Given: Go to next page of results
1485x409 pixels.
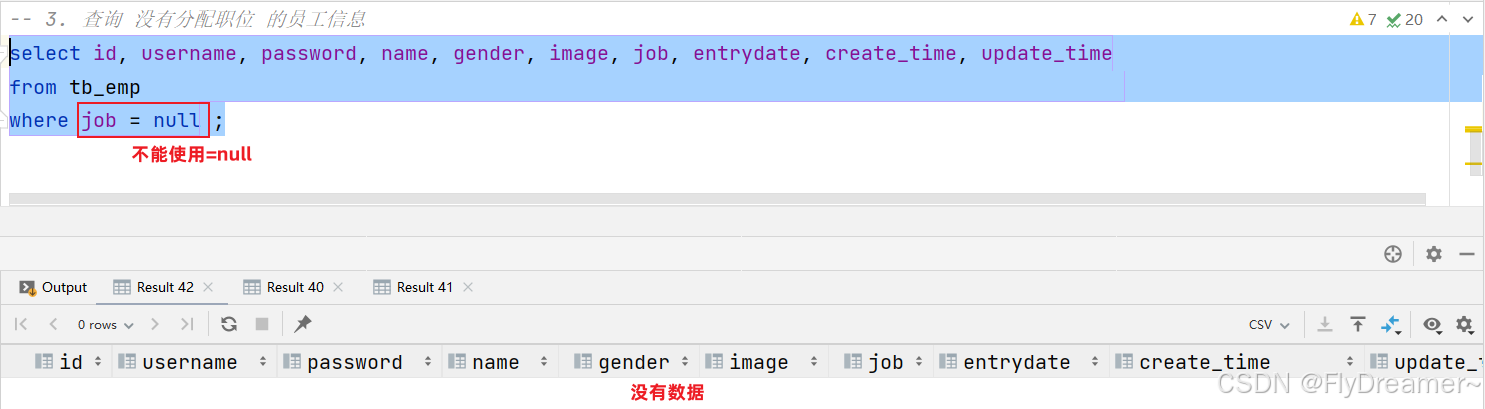Looking at the screenshot, I should 155,324.
